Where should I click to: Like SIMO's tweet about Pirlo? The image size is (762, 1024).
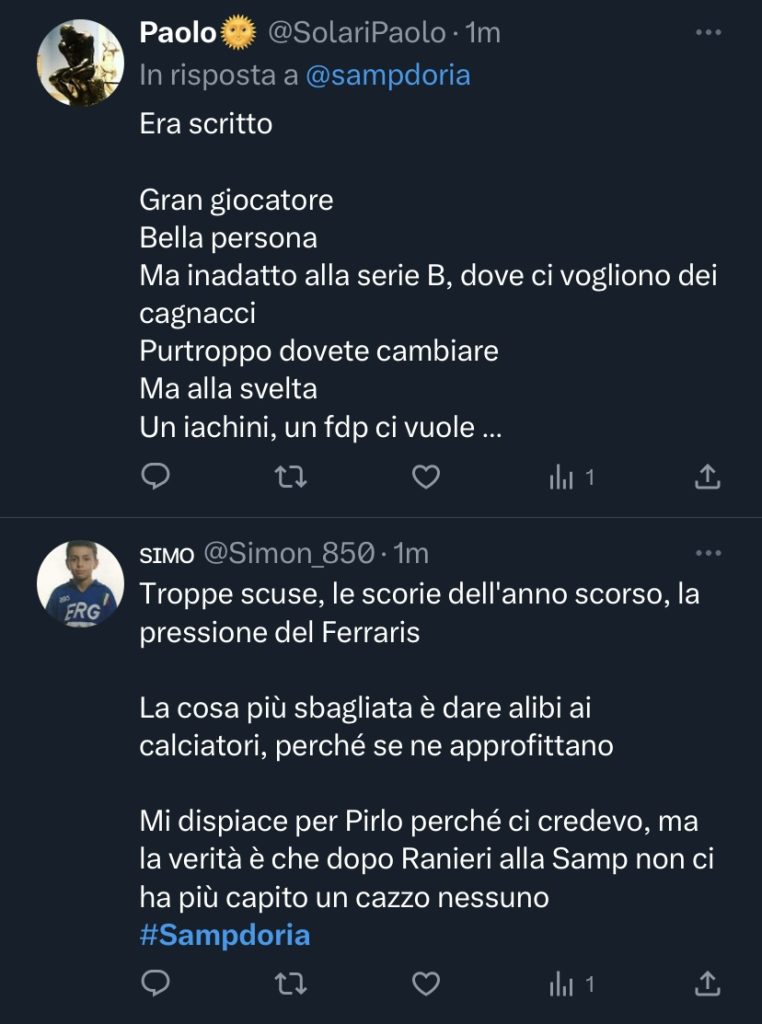426,985
